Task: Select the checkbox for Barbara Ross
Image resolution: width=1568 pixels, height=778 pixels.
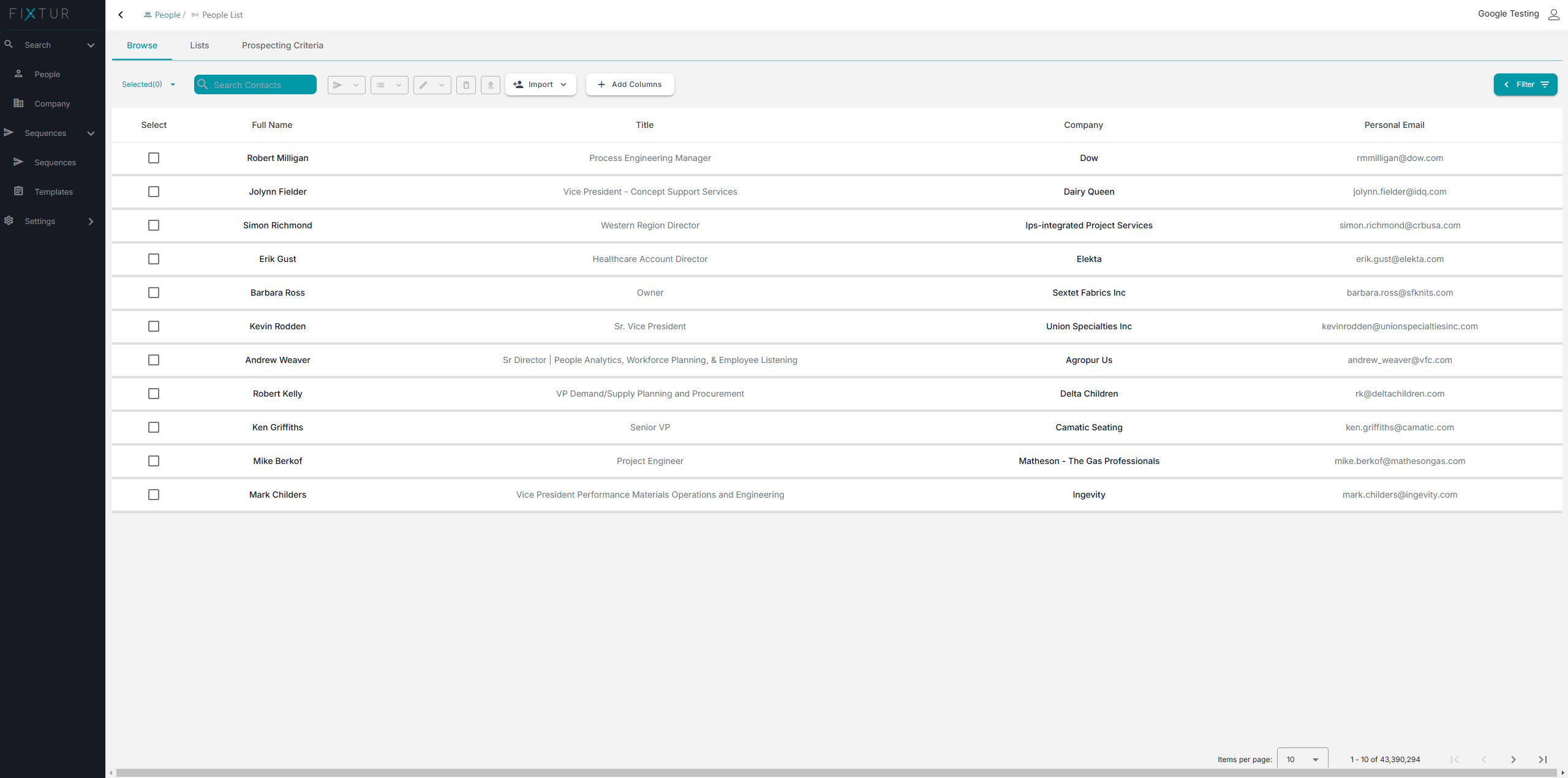Action: point(154,293)
